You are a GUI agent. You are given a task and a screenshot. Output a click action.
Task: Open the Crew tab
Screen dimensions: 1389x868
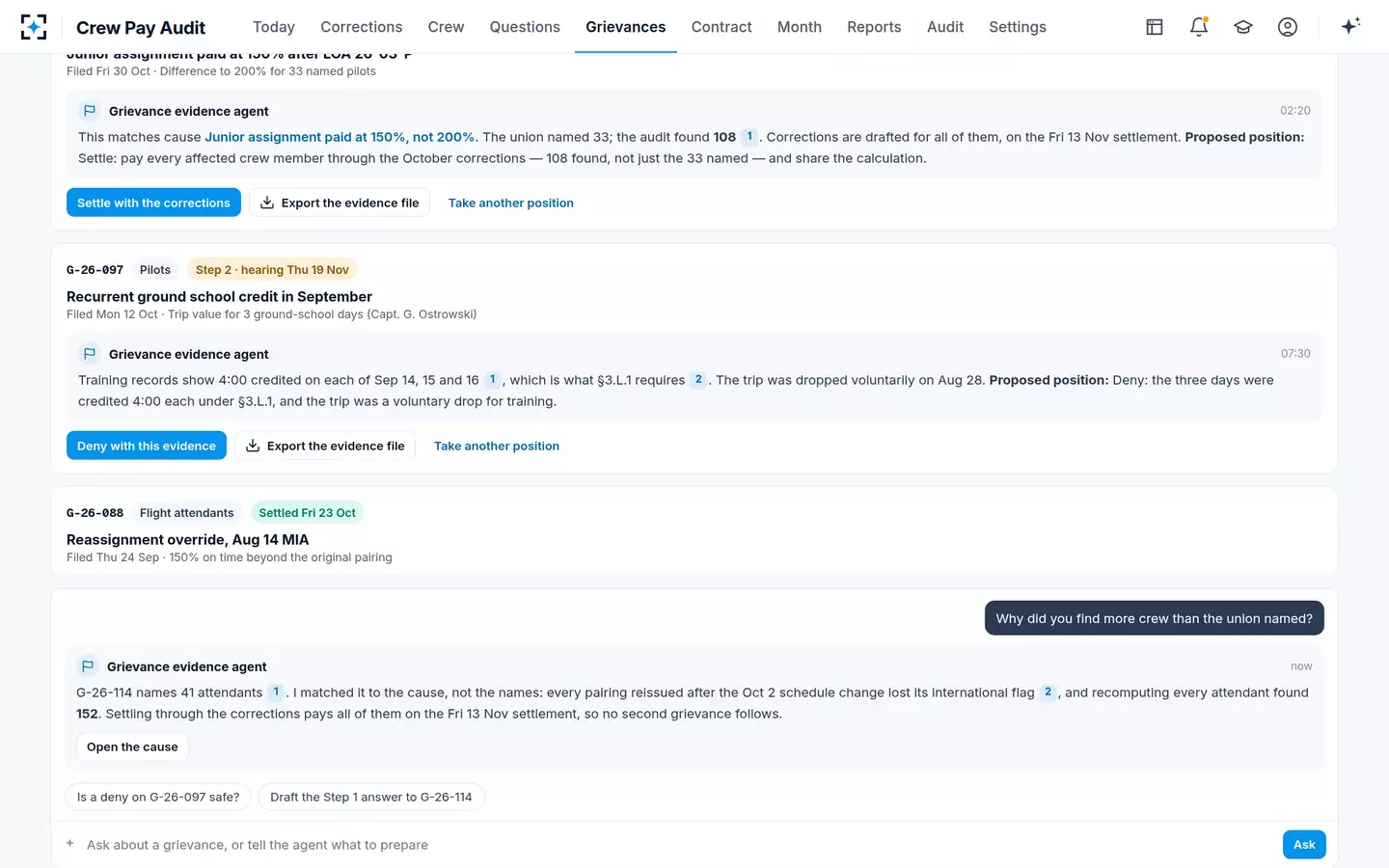446,27
